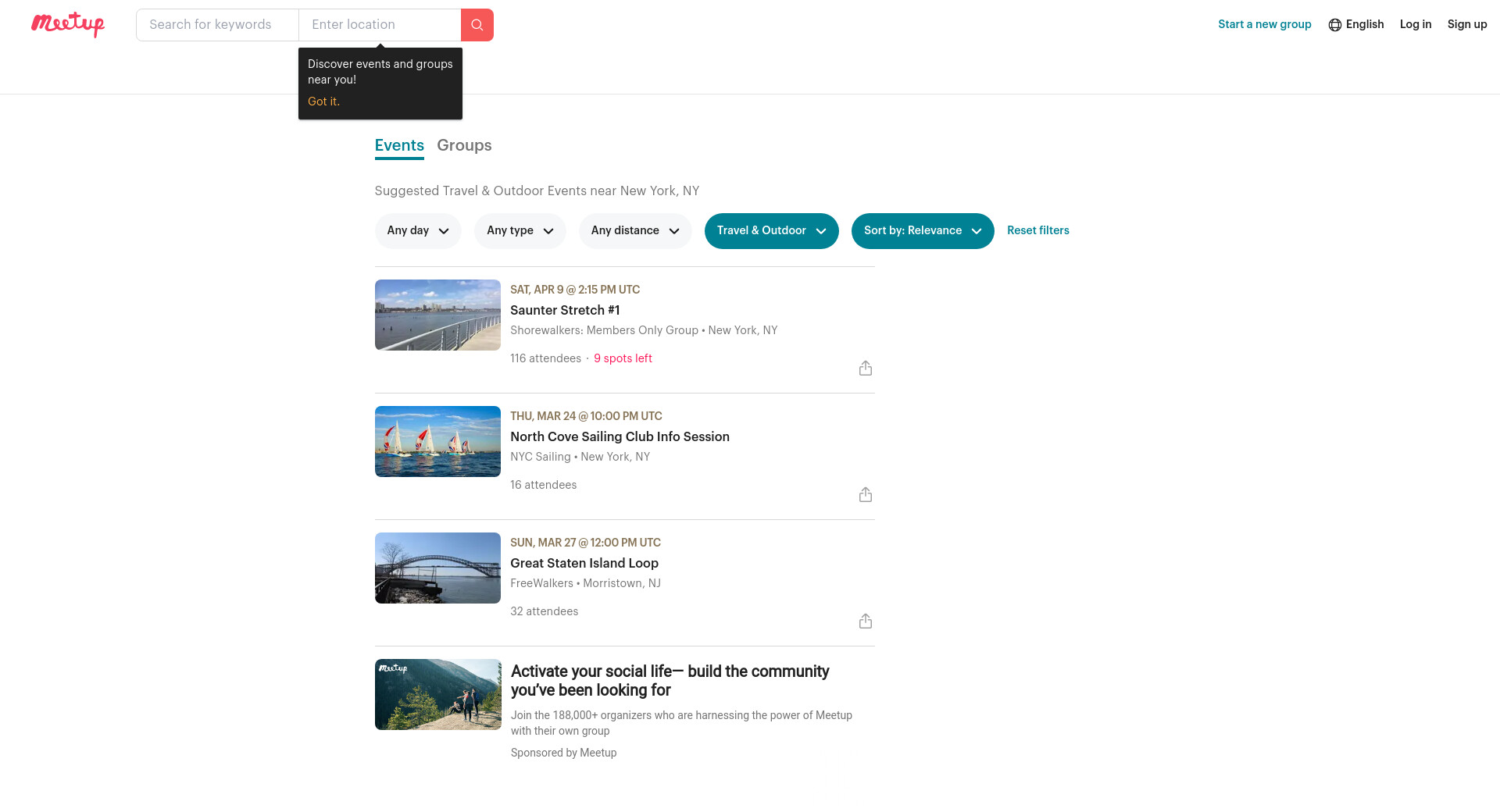1500x812 pixels.
Task: Expand the Any type filter
Action: click(x=520, y=231)
